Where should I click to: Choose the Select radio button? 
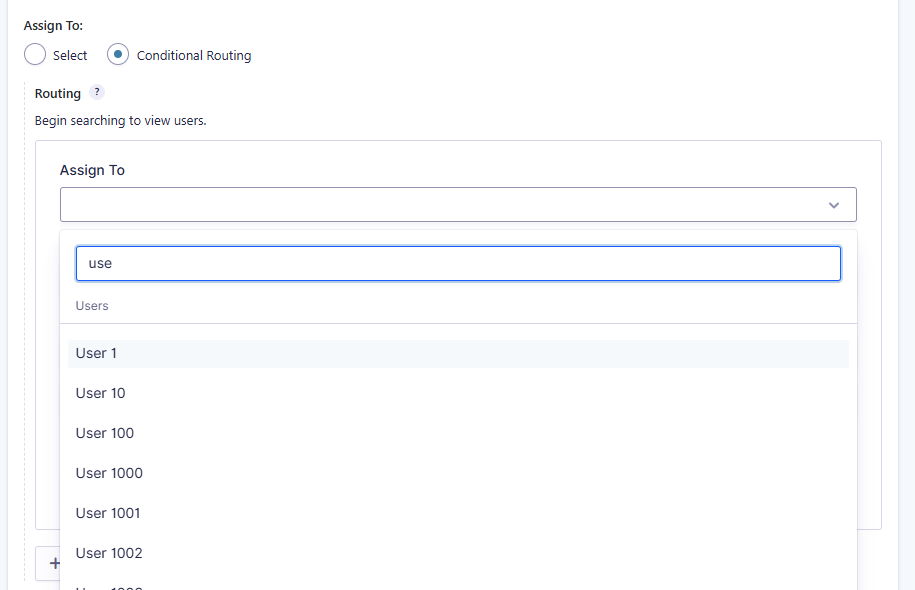[x=35, y=55]
